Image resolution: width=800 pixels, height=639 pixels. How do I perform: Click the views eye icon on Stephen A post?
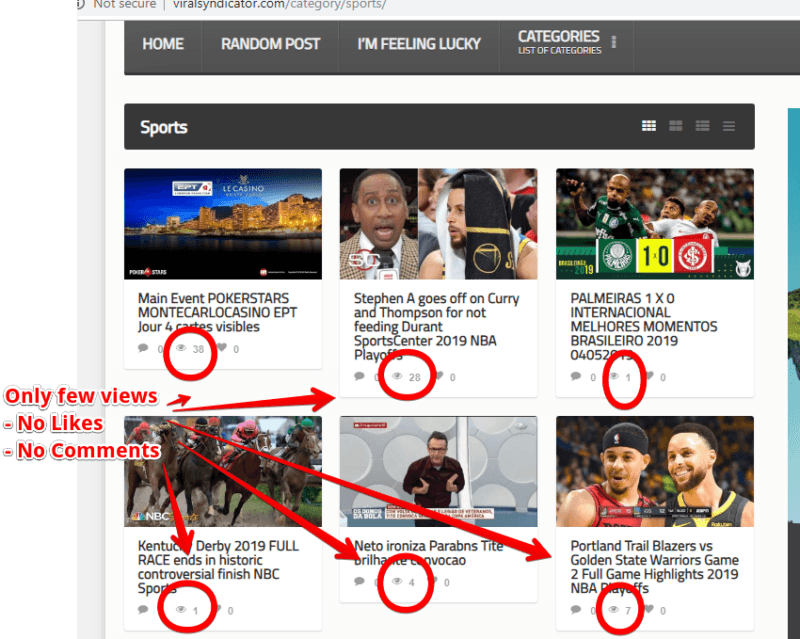pyautogui.click(x=397, y=376)
